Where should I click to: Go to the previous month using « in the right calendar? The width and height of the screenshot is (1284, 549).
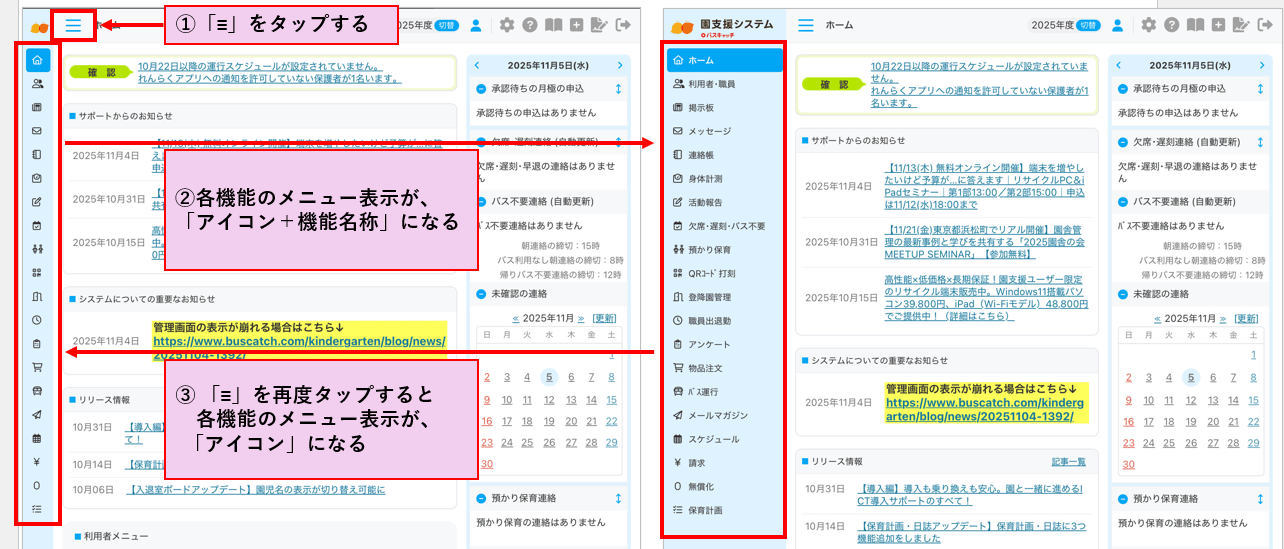[1158, 318]
